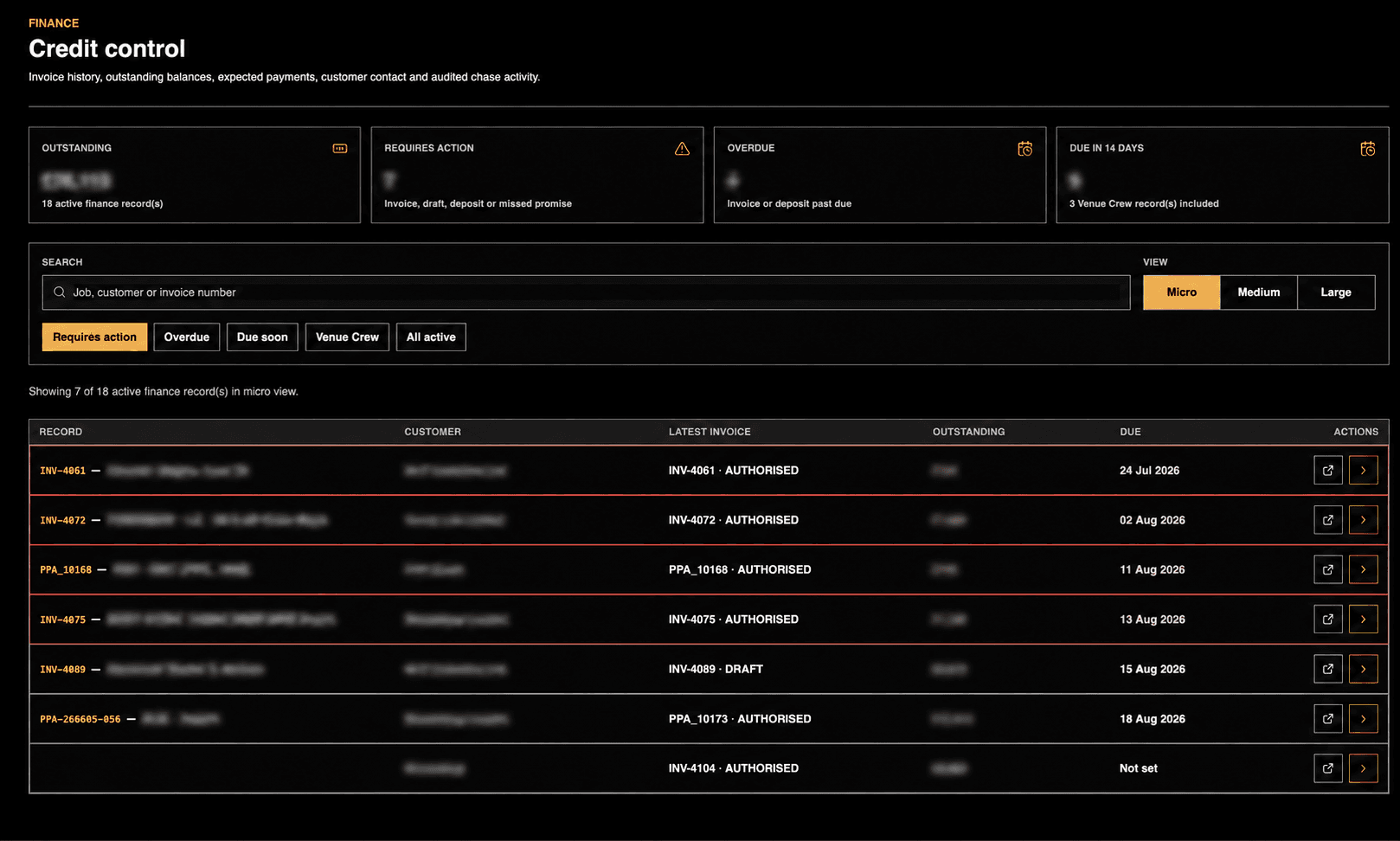
Task: Expand details chevron for INV-4075 row
Action: click(x=1364, y=620)
